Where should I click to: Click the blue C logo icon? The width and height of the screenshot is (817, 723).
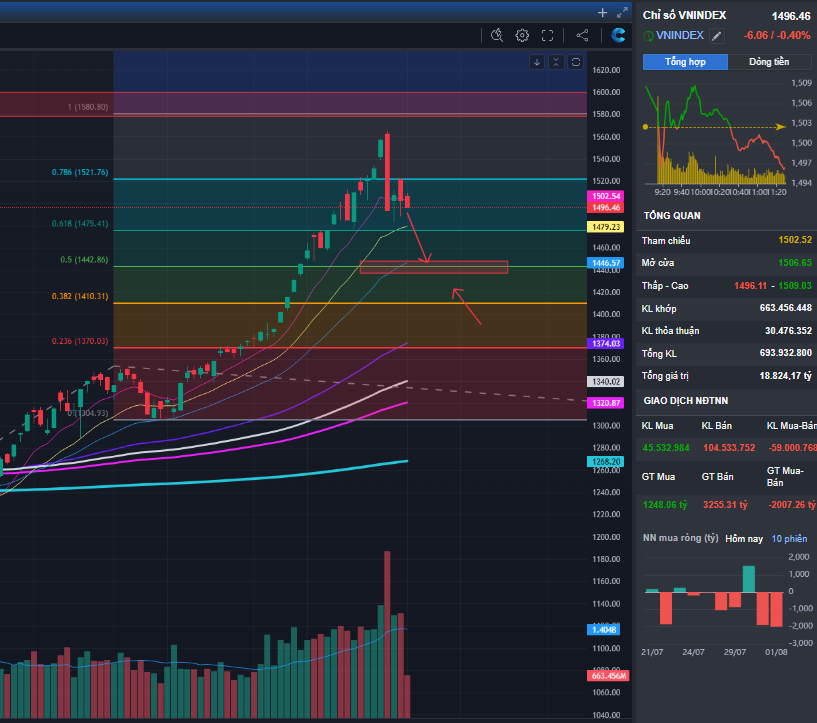[x=618, y=35]
